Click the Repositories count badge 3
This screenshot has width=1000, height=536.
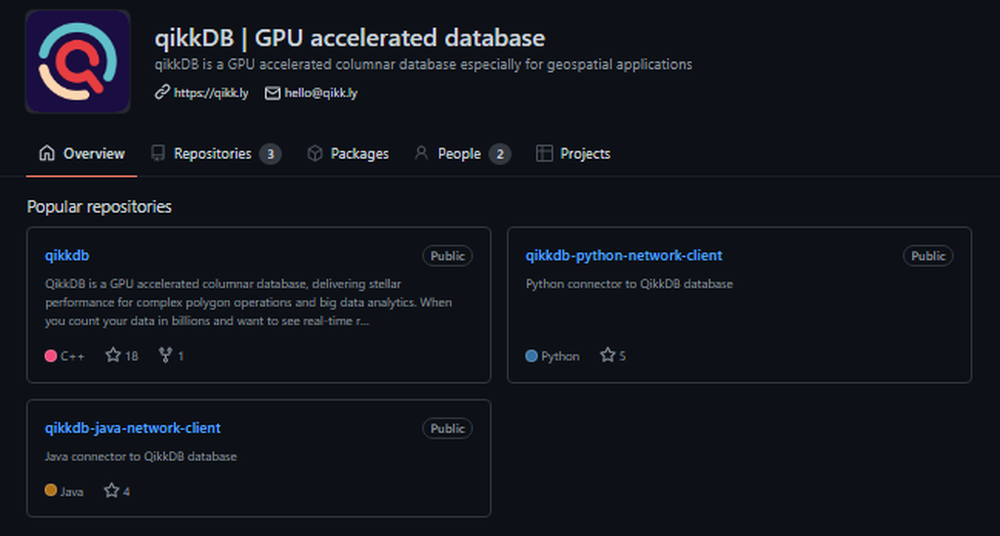pos(270,154)
